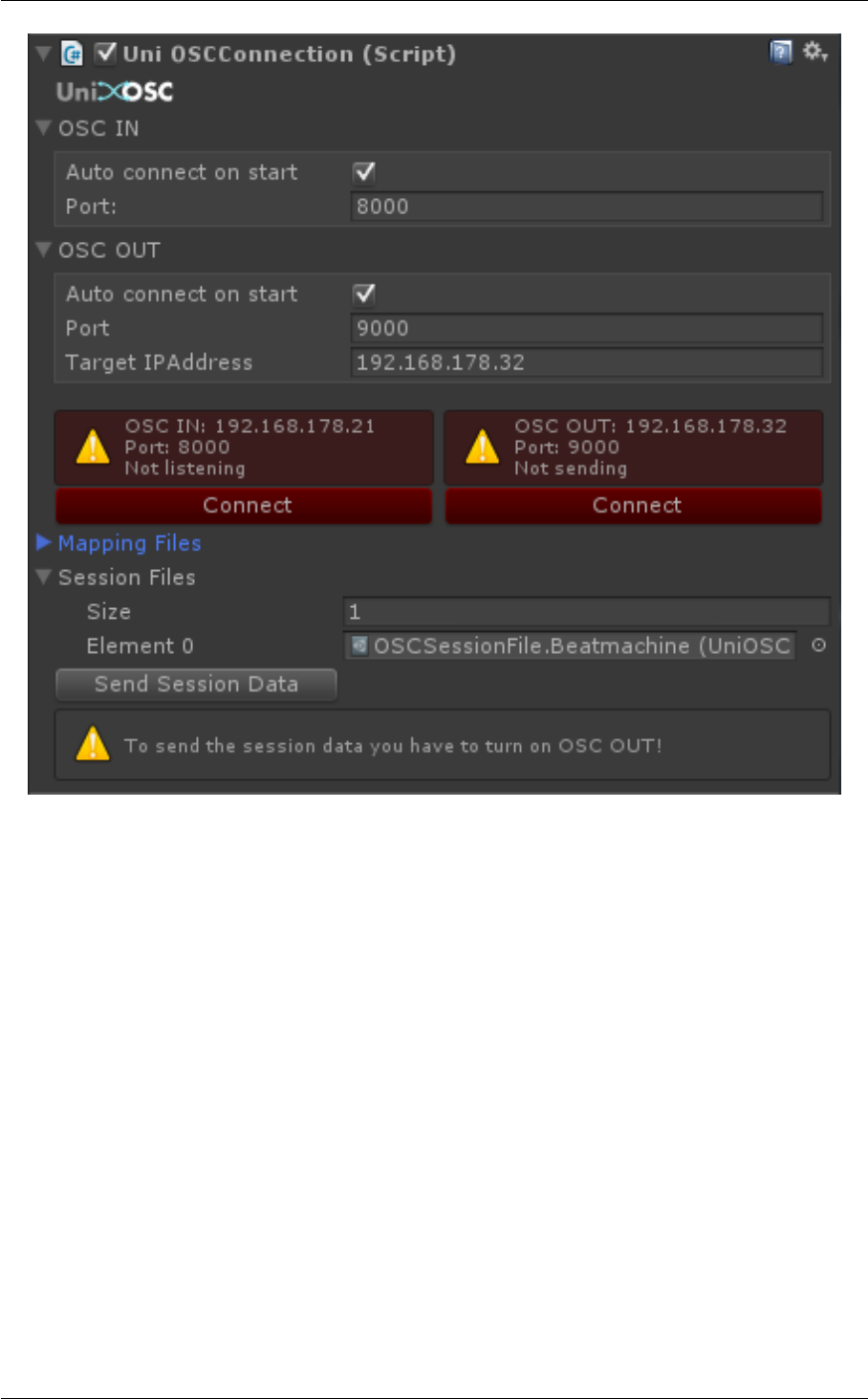Collapse the OSC OUT section
Screen dimensions: 868x1399
pyautogui.click(x=43, y=250)
